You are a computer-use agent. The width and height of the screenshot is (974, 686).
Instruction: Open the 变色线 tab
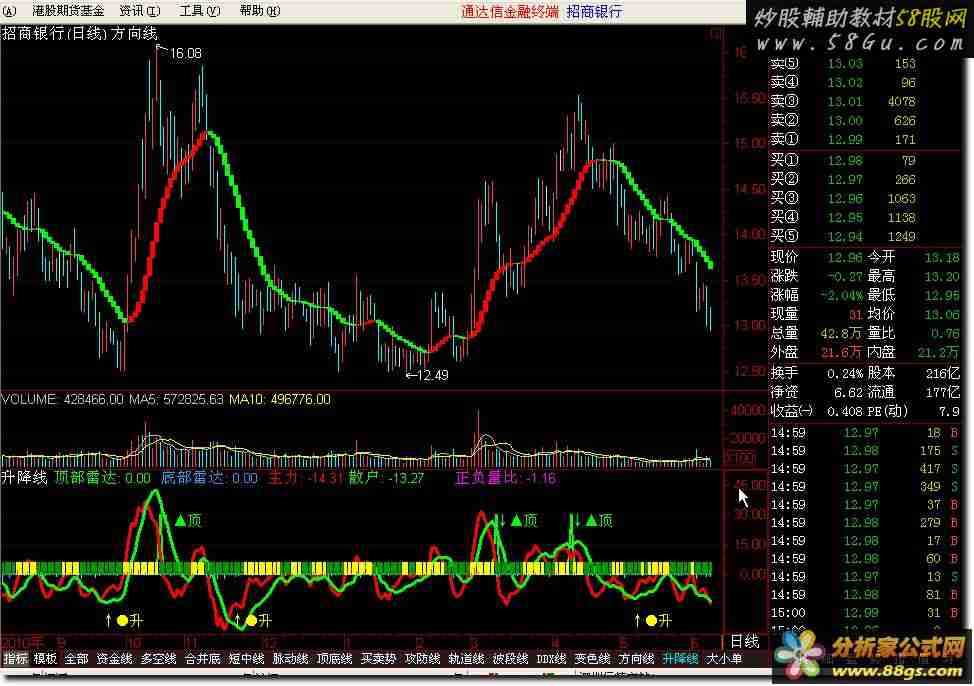(593, 658)
